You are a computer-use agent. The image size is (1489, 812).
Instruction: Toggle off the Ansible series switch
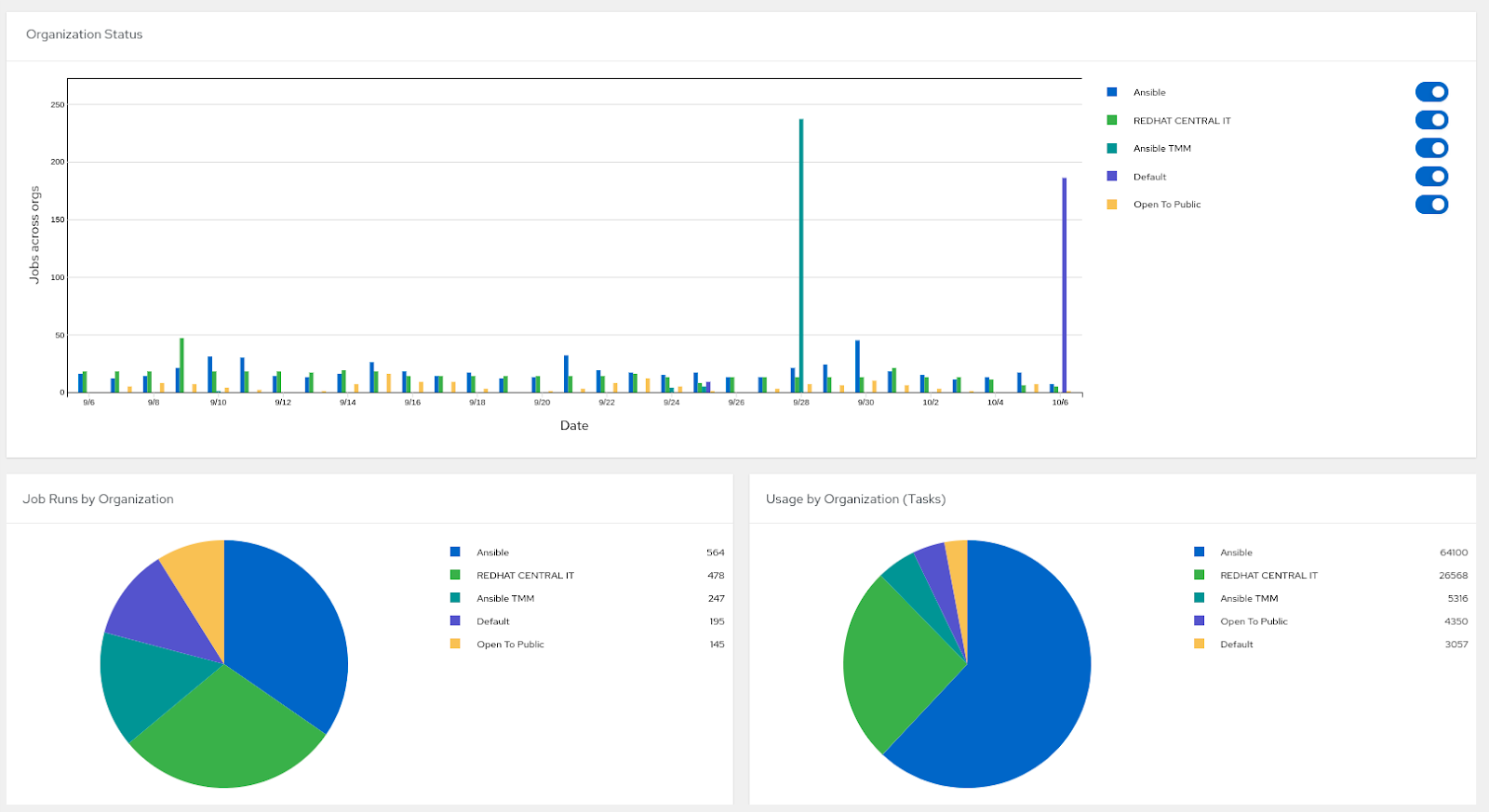point(1431,92)
